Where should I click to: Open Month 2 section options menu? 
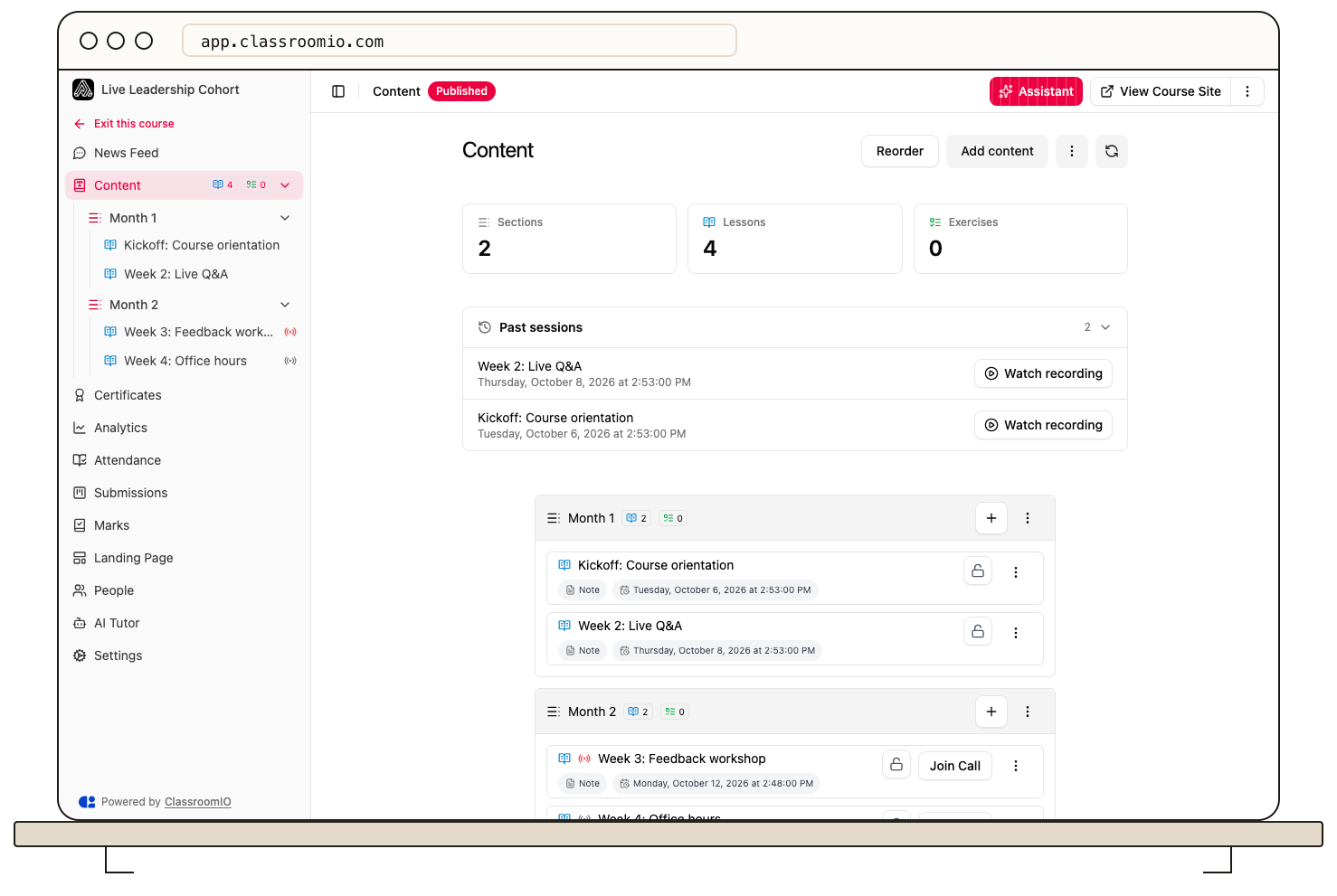[1028, 712]
